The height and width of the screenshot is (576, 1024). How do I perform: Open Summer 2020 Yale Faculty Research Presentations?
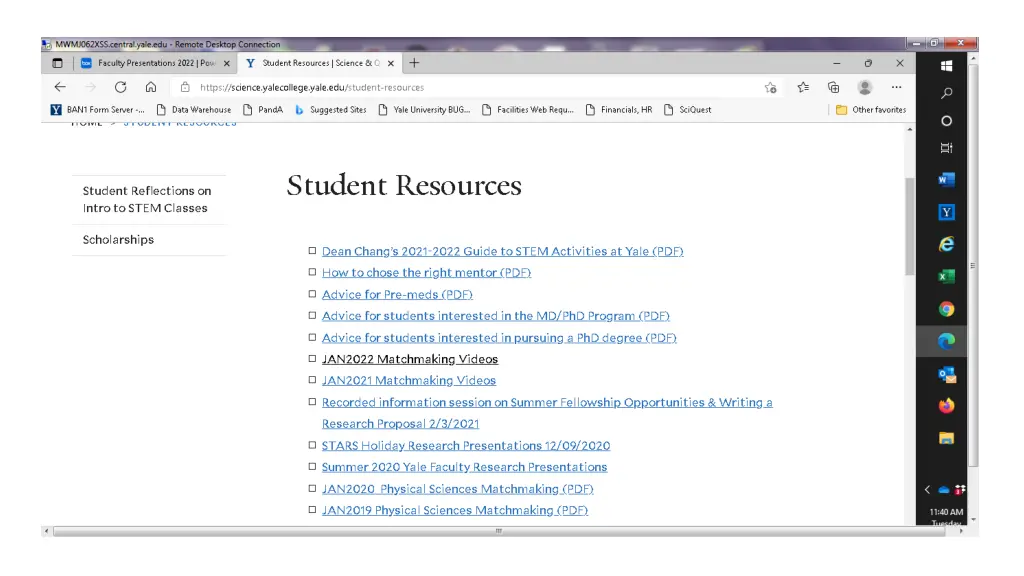pyautogui.click(x=464, y=467)
